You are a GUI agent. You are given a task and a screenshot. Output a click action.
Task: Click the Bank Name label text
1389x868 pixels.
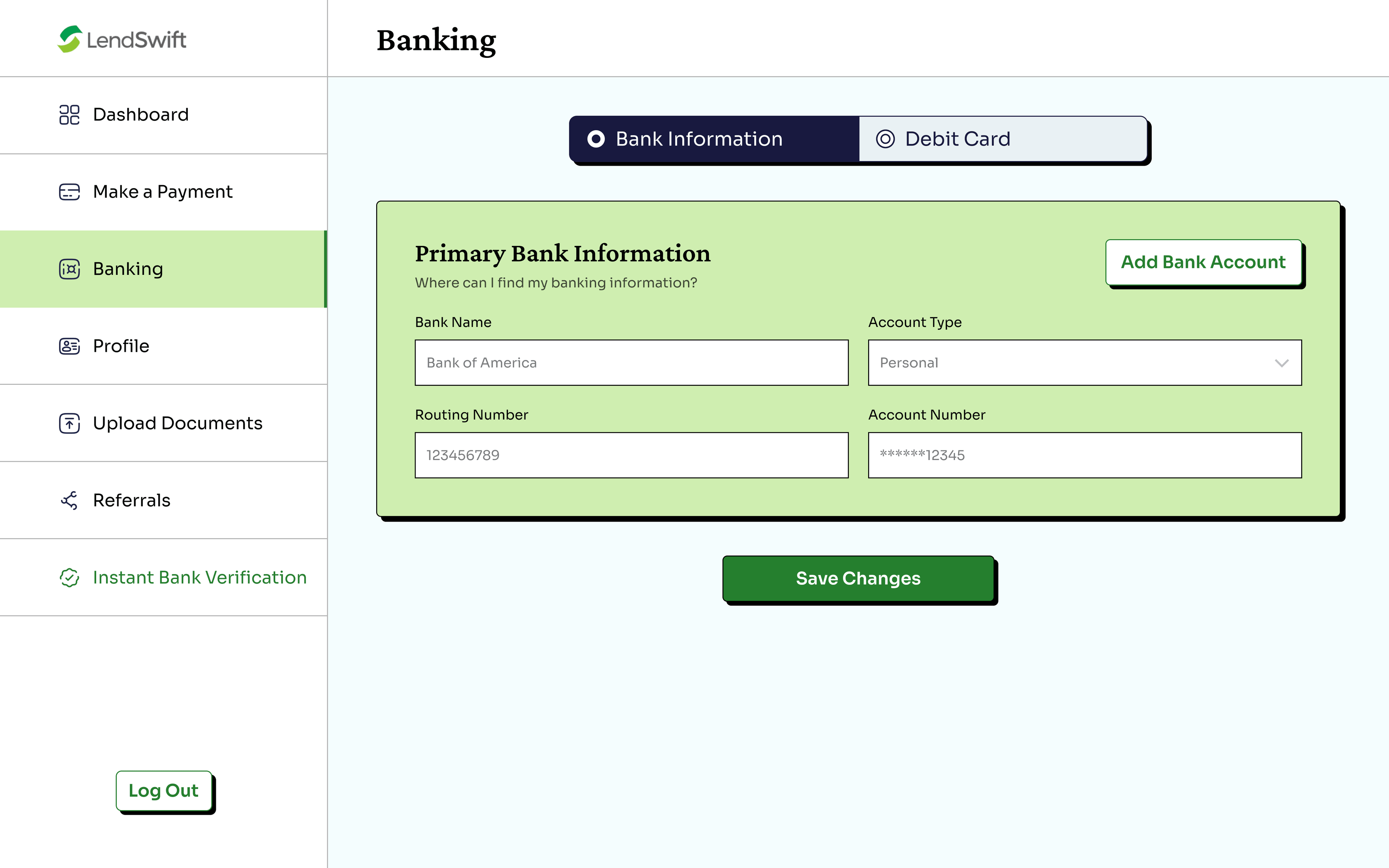point(453,323)
